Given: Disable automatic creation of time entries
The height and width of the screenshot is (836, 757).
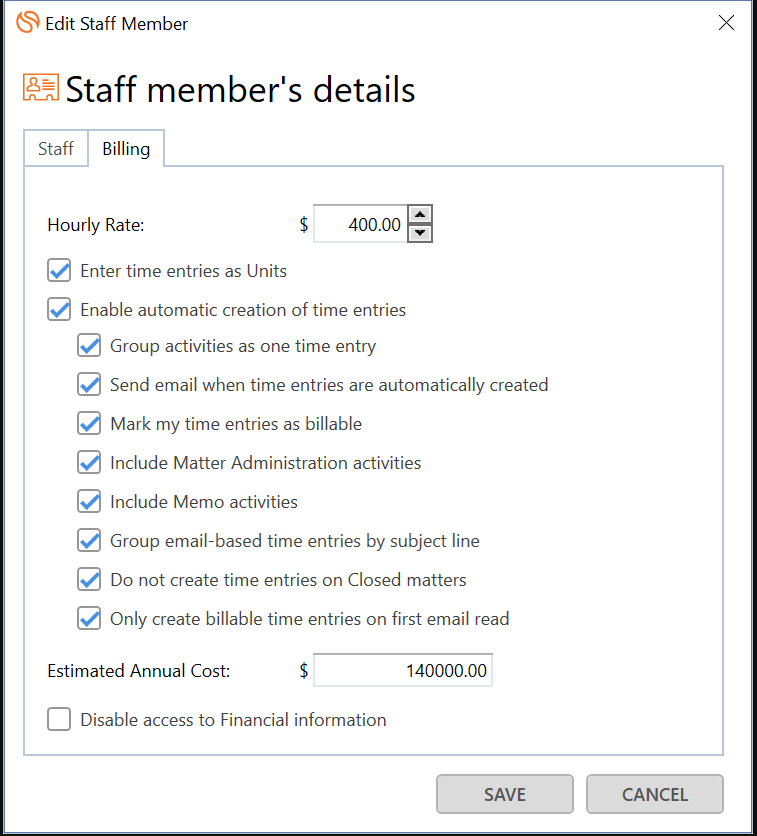Looking at the screenshot, I should pyautogui.click(x=59, y=309).
